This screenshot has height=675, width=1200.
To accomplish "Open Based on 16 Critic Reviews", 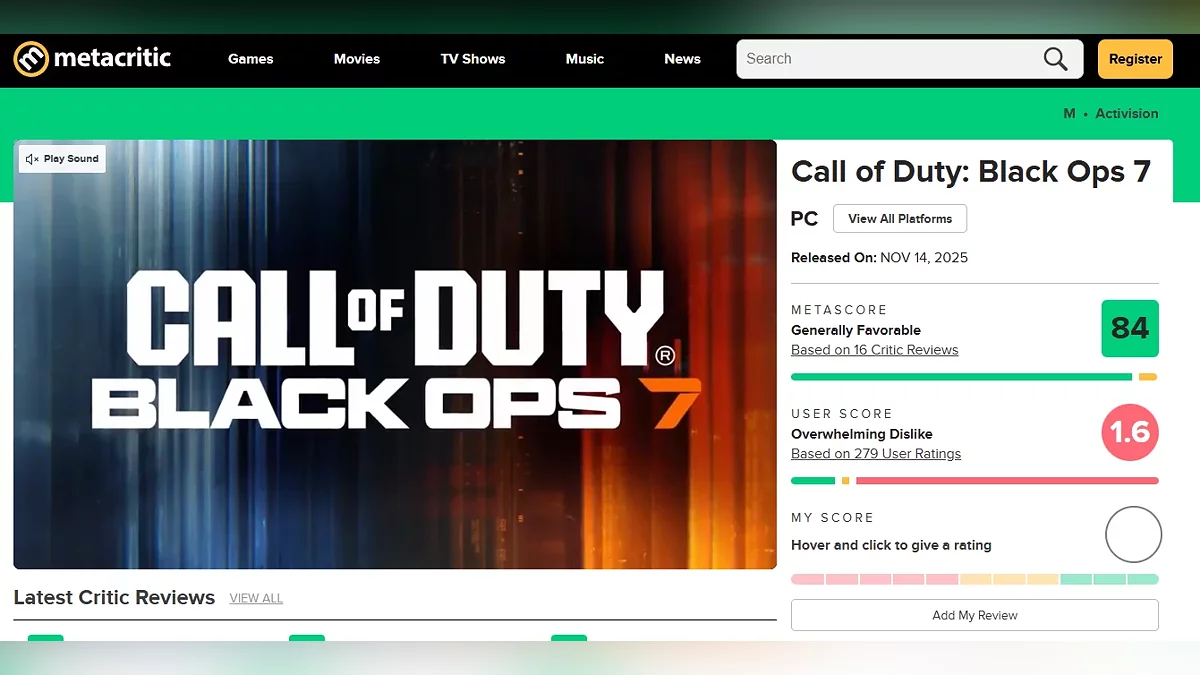I will pyautogui.click(x=874, y=350).
